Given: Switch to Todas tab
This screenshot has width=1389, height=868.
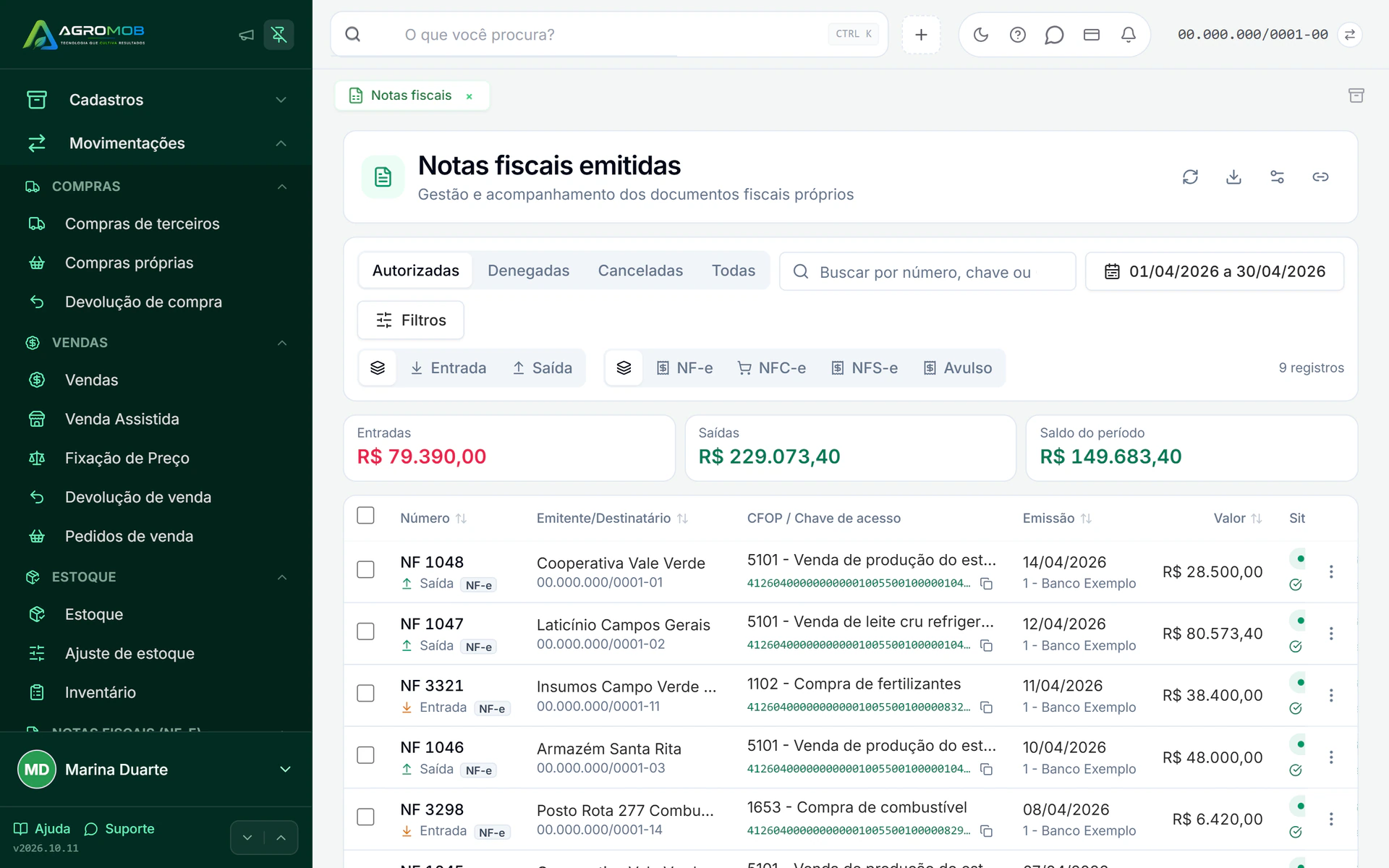Looking at the screenshot, I should 734,271.
